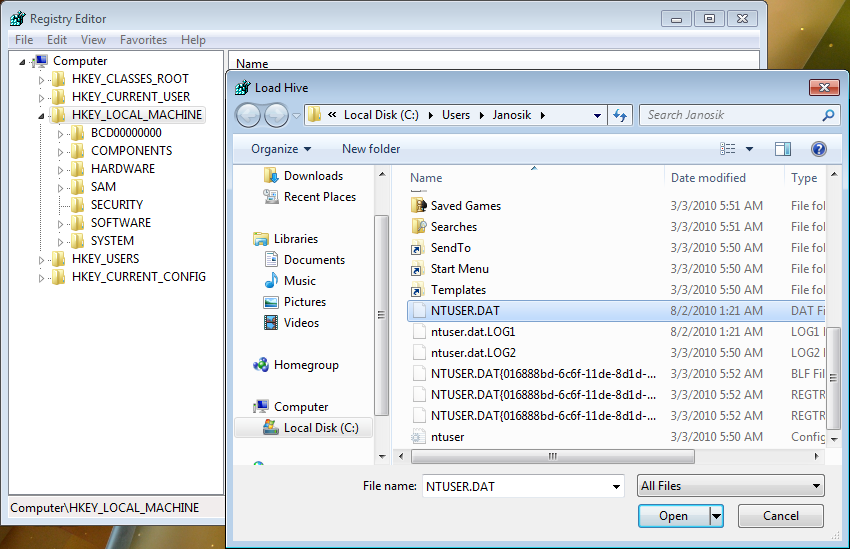Select HKEY_CURRENT_CONFIG in the registry tree
850x549 pixels.
(139, 277)
